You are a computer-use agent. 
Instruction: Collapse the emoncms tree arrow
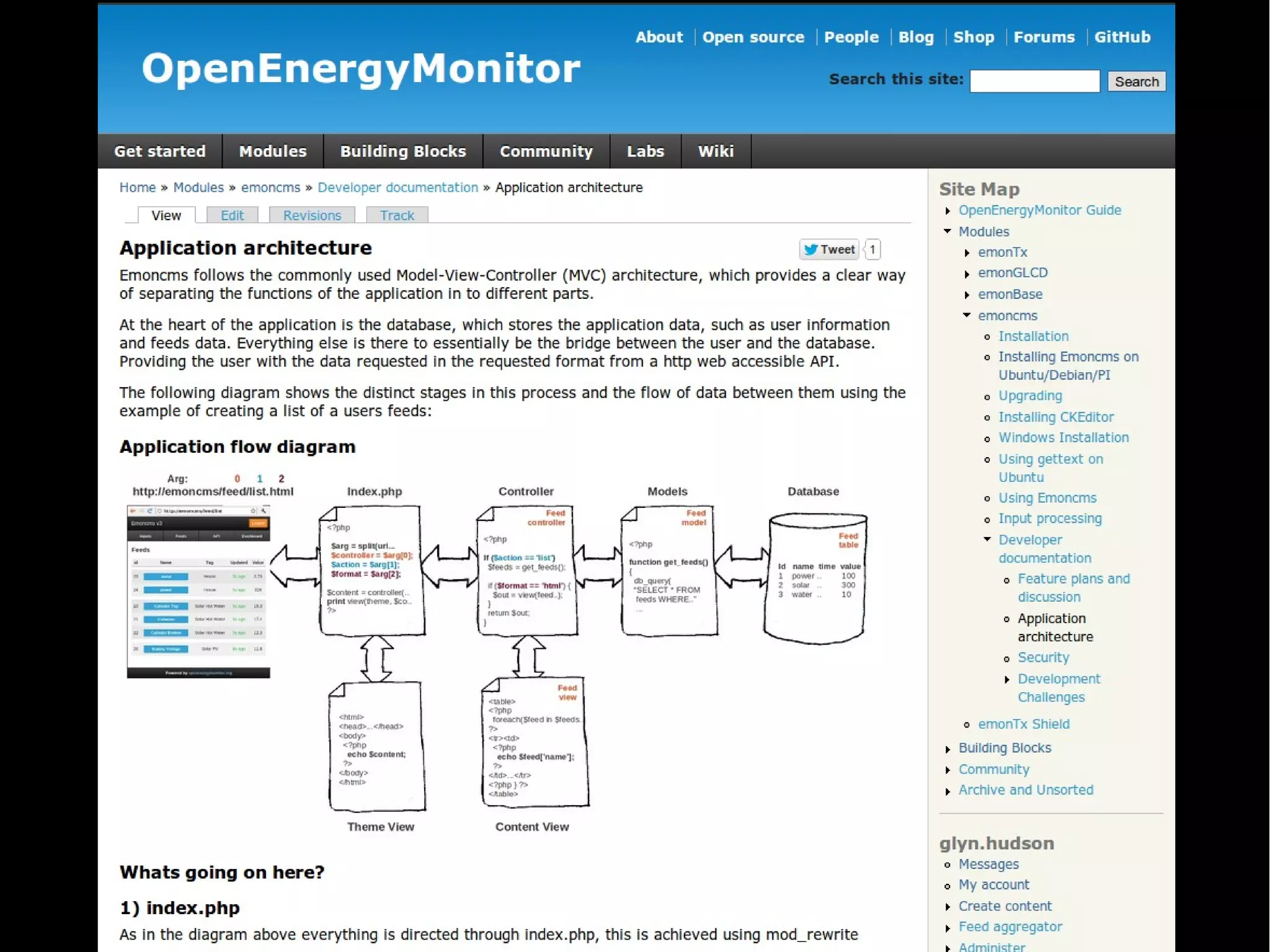click(x=967, y=315)
